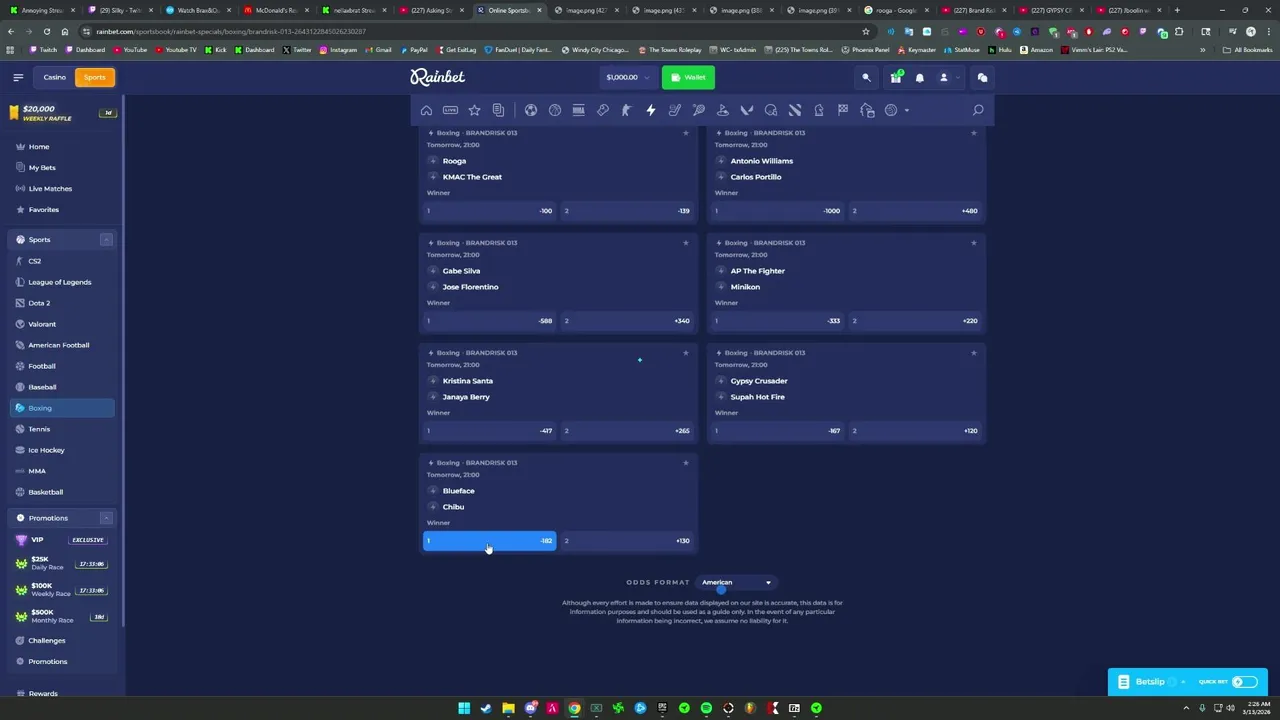Select the checkered racing flag icon
1280x720 pixels.
click(843, 110)
